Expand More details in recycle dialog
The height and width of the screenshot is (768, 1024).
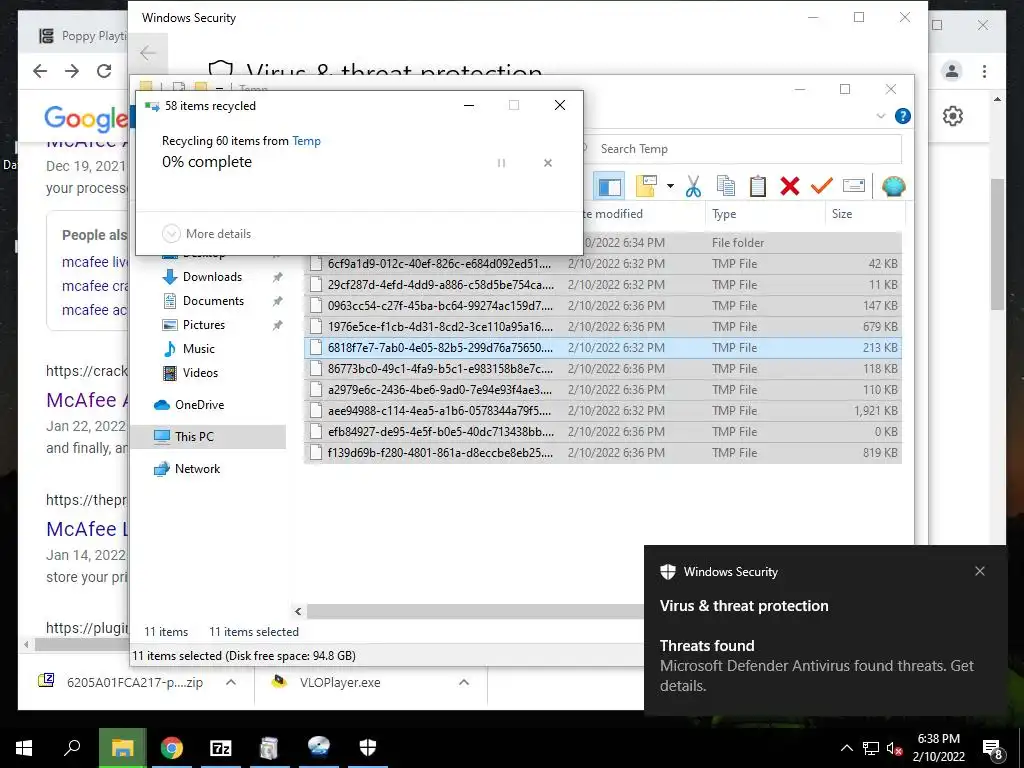point(206,234)
